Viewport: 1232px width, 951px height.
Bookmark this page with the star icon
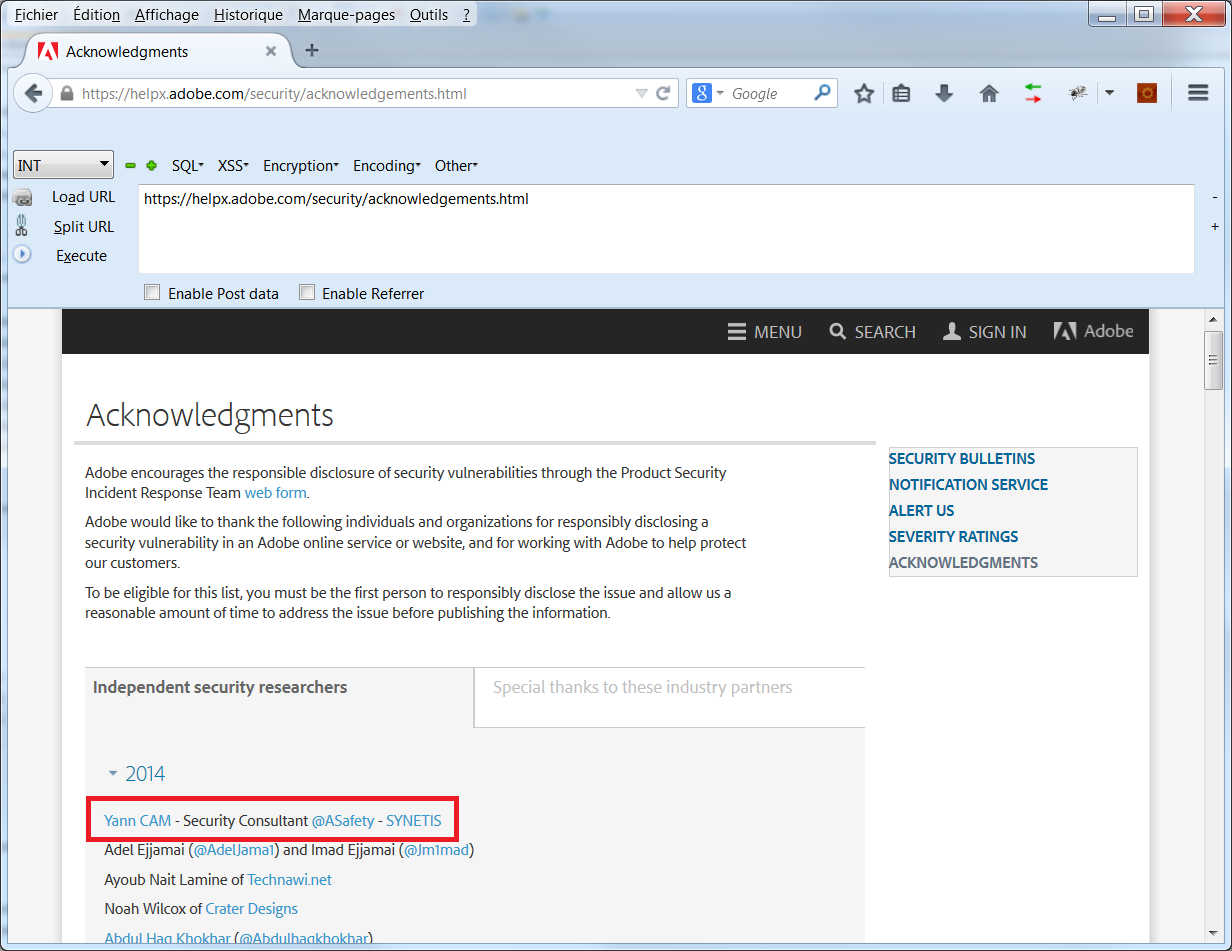pyautogui.click(x=864, y=93)
